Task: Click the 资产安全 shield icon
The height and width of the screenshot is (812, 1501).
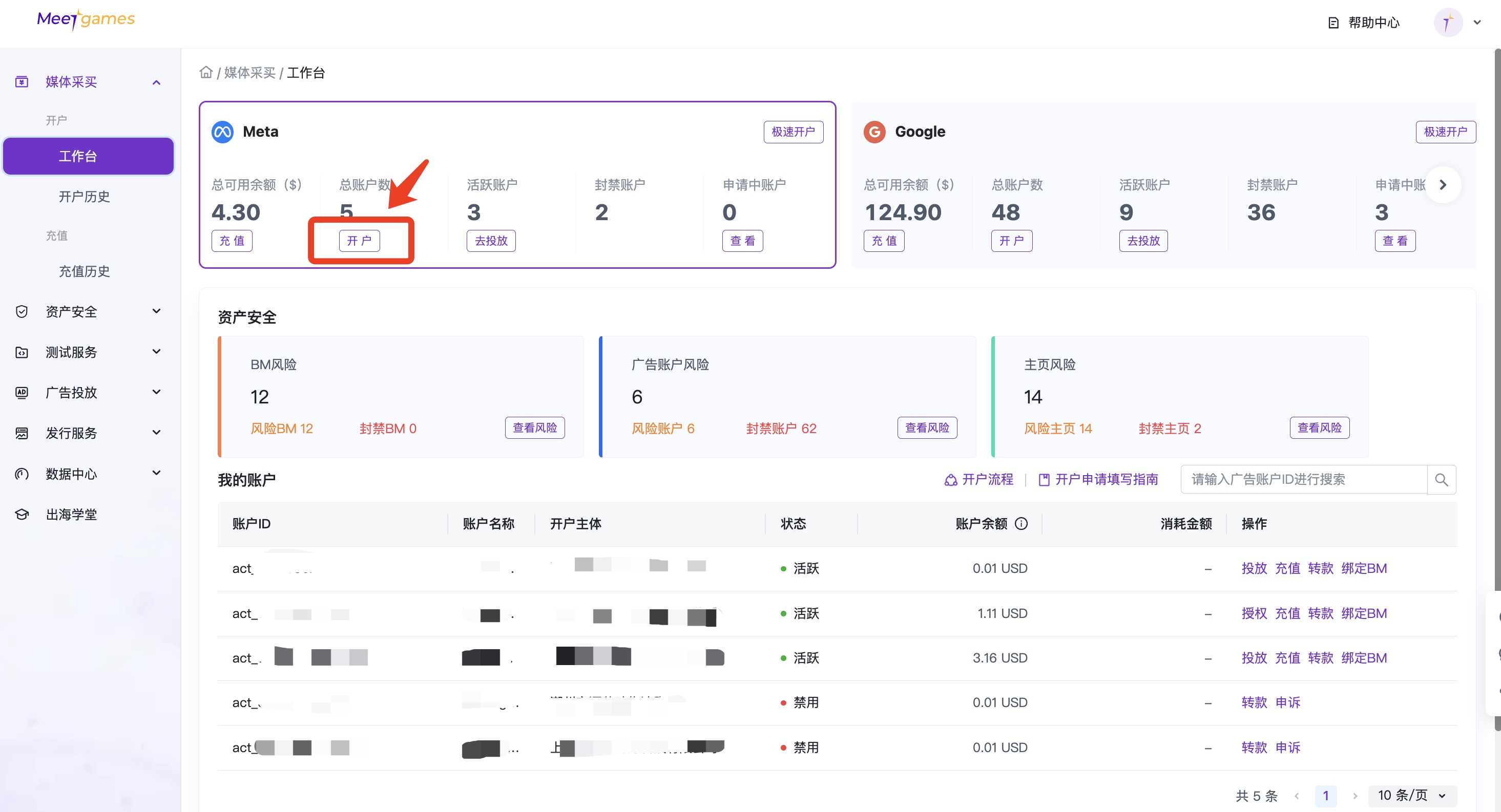Action: (x=22, y=312)
